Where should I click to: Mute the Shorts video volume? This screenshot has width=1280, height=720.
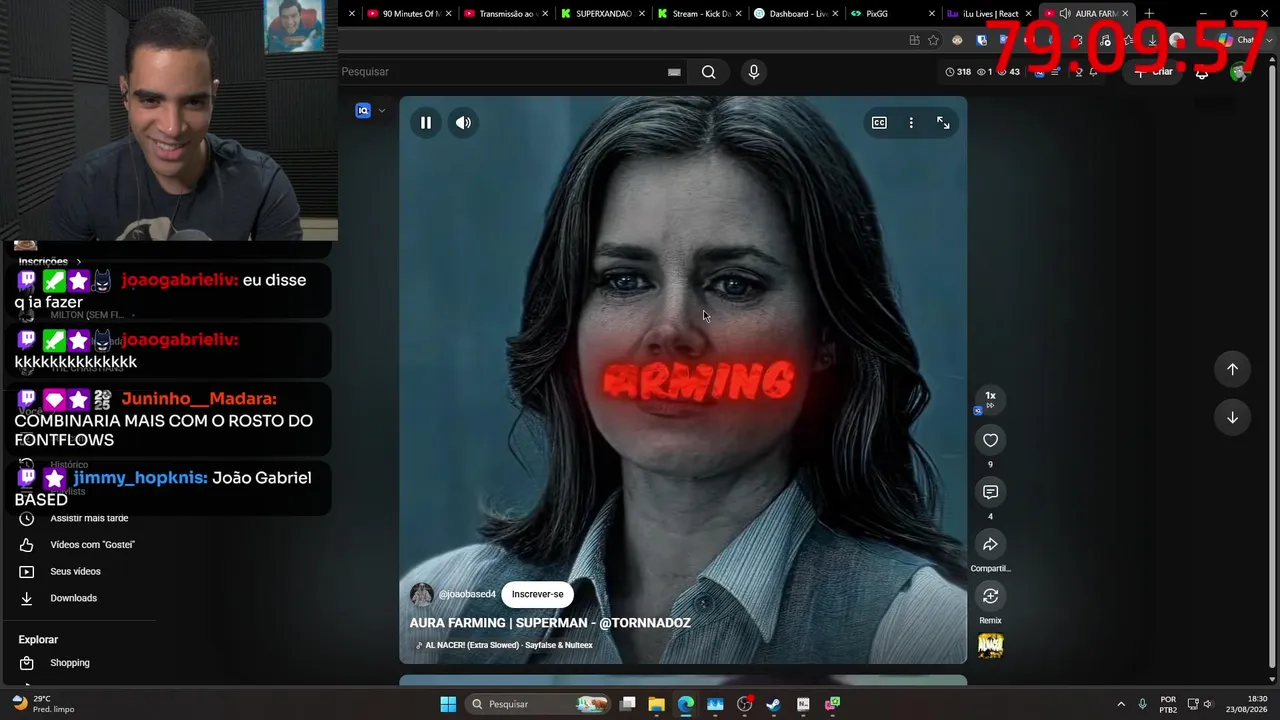[x=463, y=123]
